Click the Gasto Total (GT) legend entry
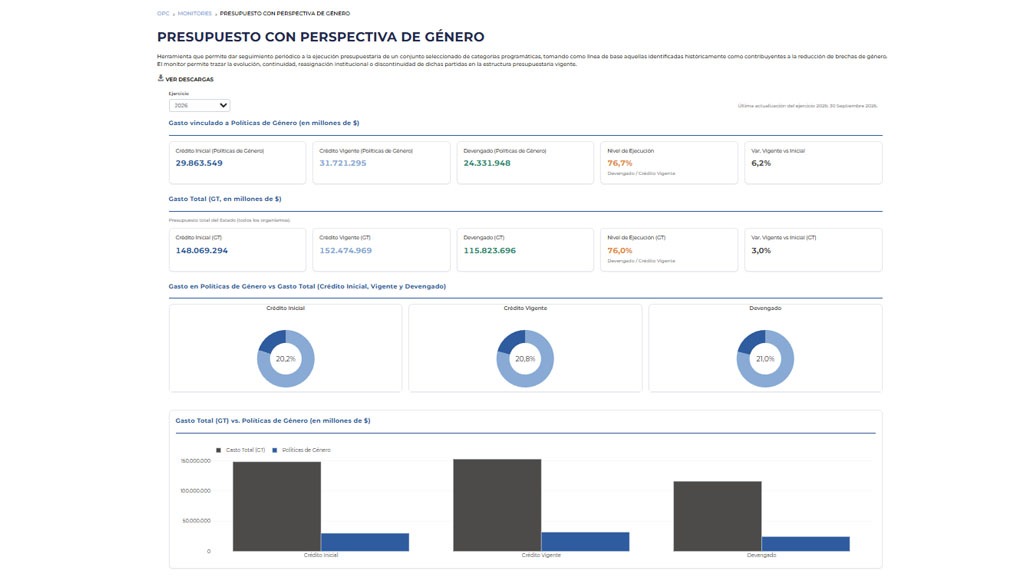1024x576 pixels. [240, 450]
